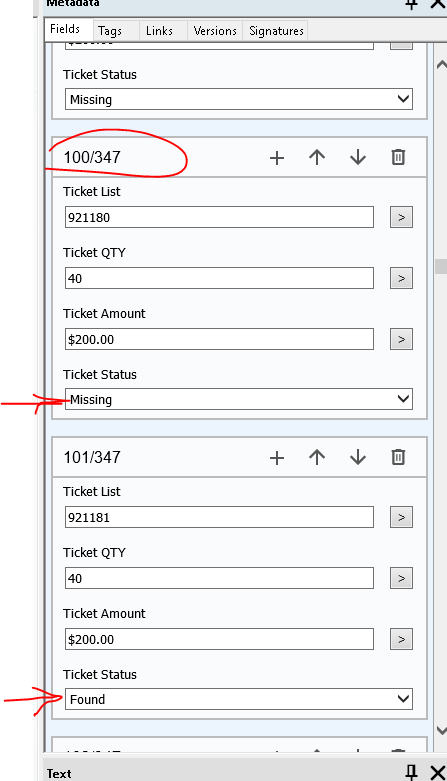The height and width of the screenshot is (781, 447).
Task: Click arrow button beside Ticket List 921180
Action: click(401, 217)
